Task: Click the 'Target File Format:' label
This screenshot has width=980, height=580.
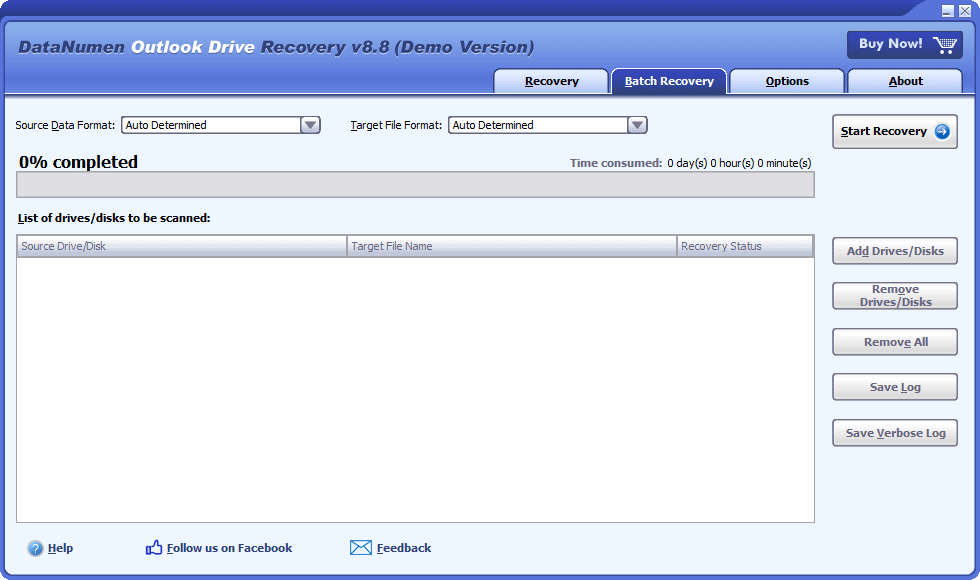Action: pyautogui.click(x=396, y=125)
